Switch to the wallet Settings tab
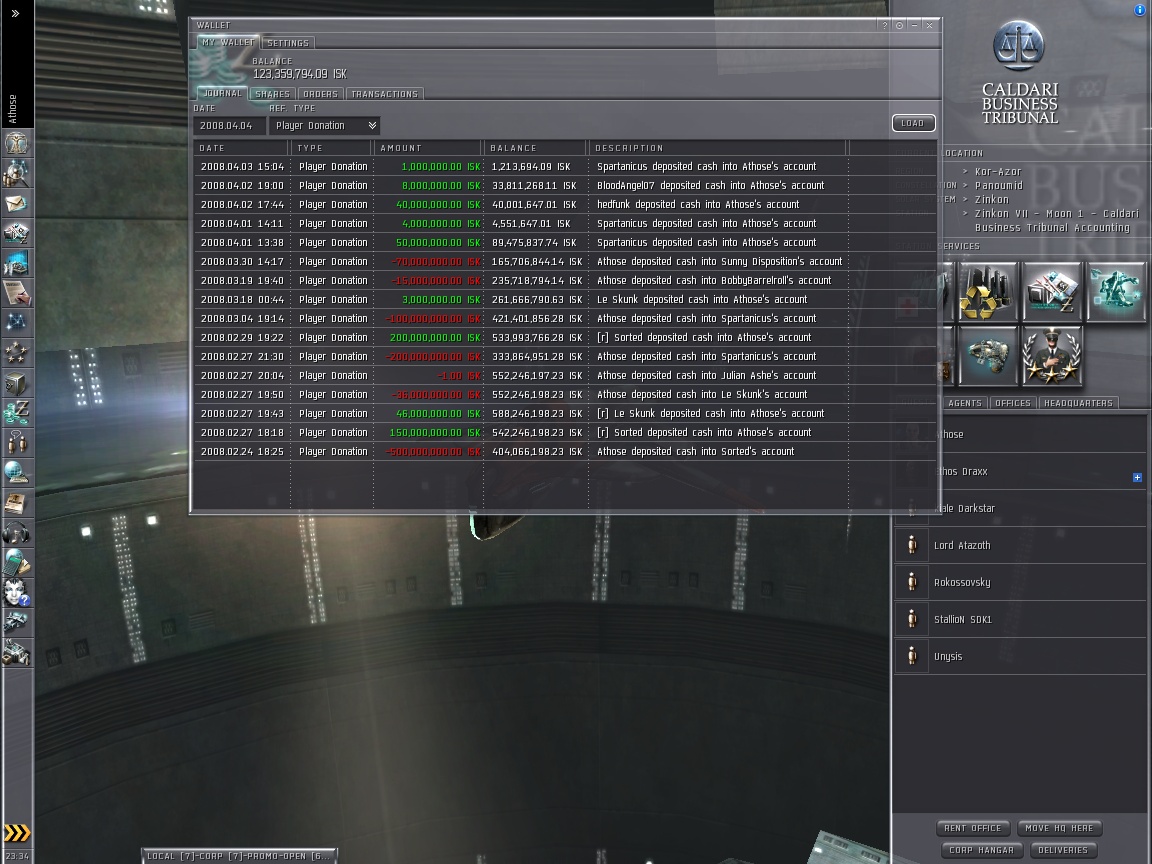 [x=288, y=43]
